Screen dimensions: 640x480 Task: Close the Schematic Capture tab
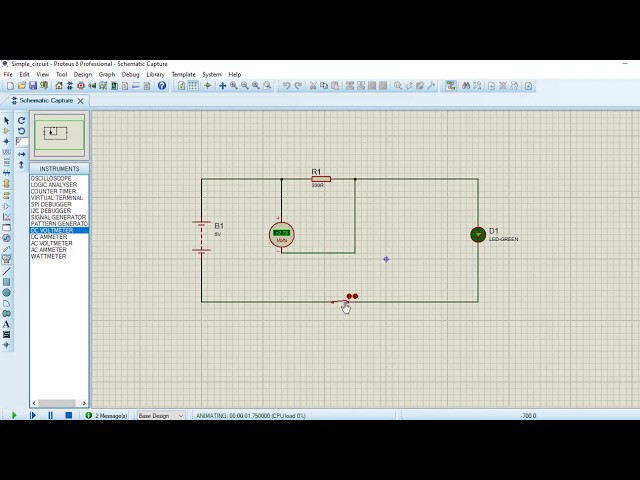pos(80,101)
